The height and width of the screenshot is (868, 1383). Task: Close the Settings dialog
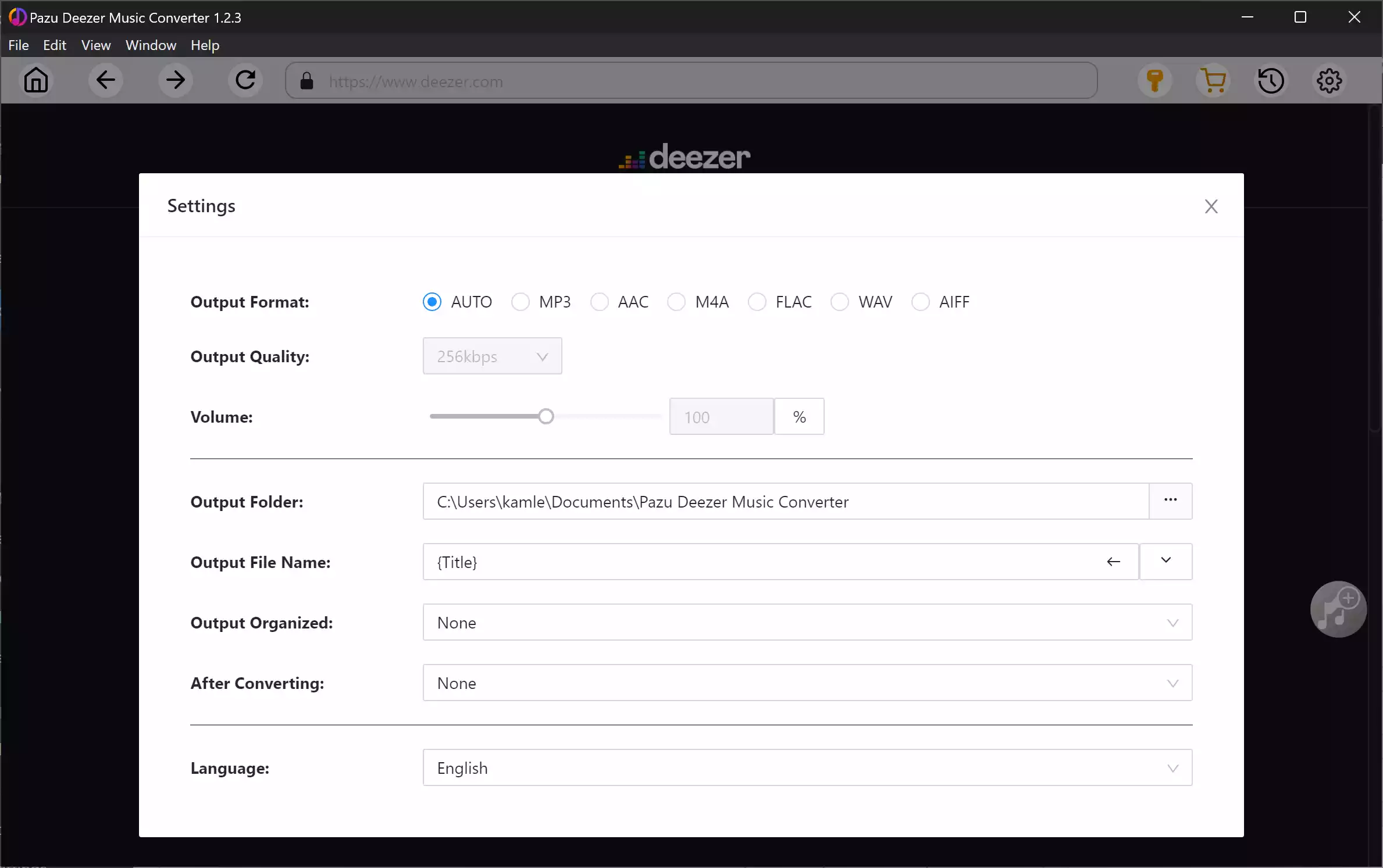(x=1211, y=206)
